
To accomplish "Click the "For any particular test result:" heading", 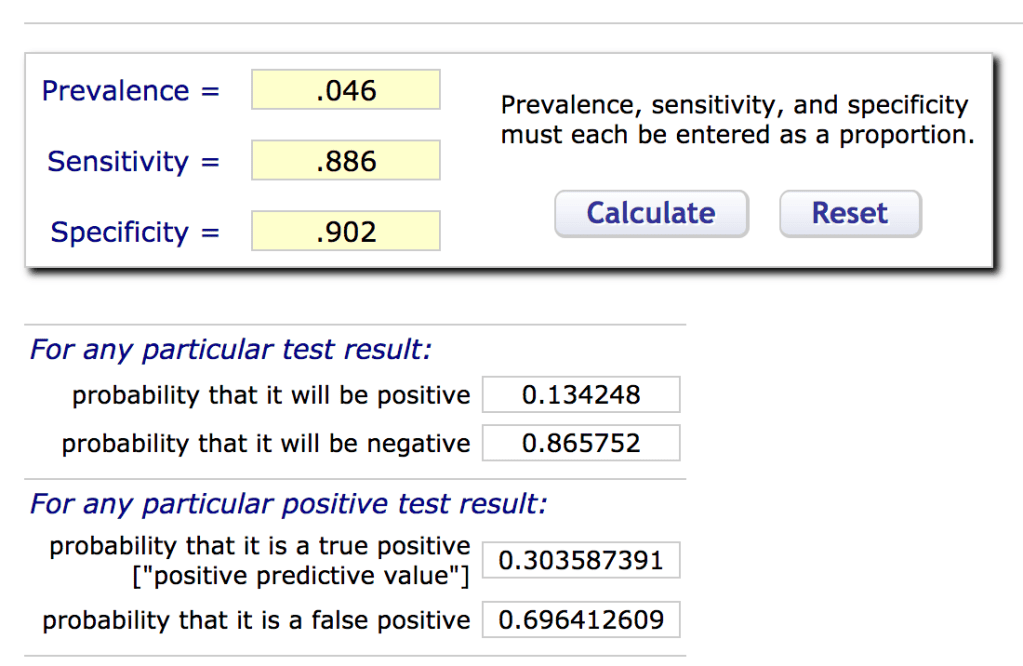I will pos(231,350).
